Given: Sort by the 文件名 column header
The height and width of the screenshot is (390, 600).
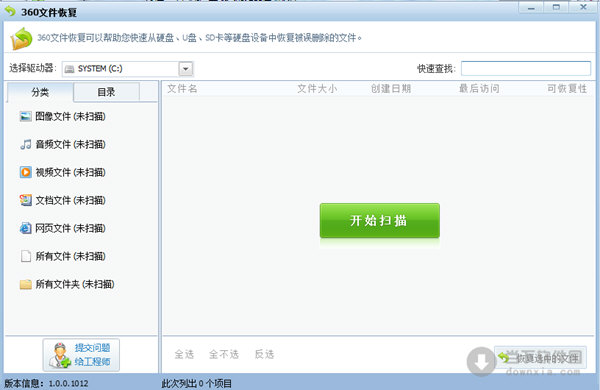Looking at the screenshot, I should click(182, 89).
